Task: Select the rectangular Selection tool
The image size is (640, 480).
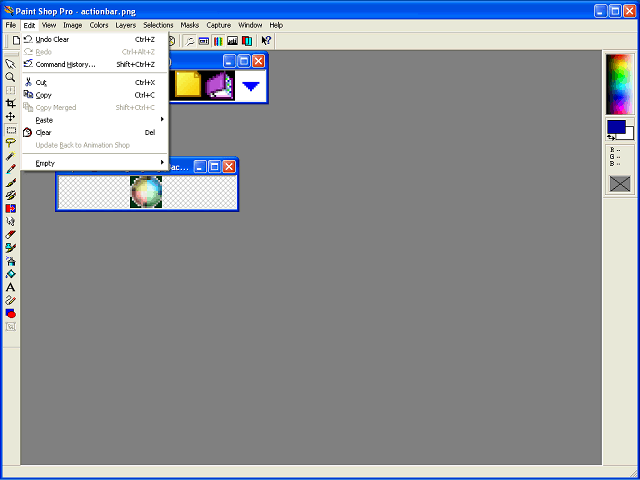Action: pyautogui.click(x=11, y=130)
